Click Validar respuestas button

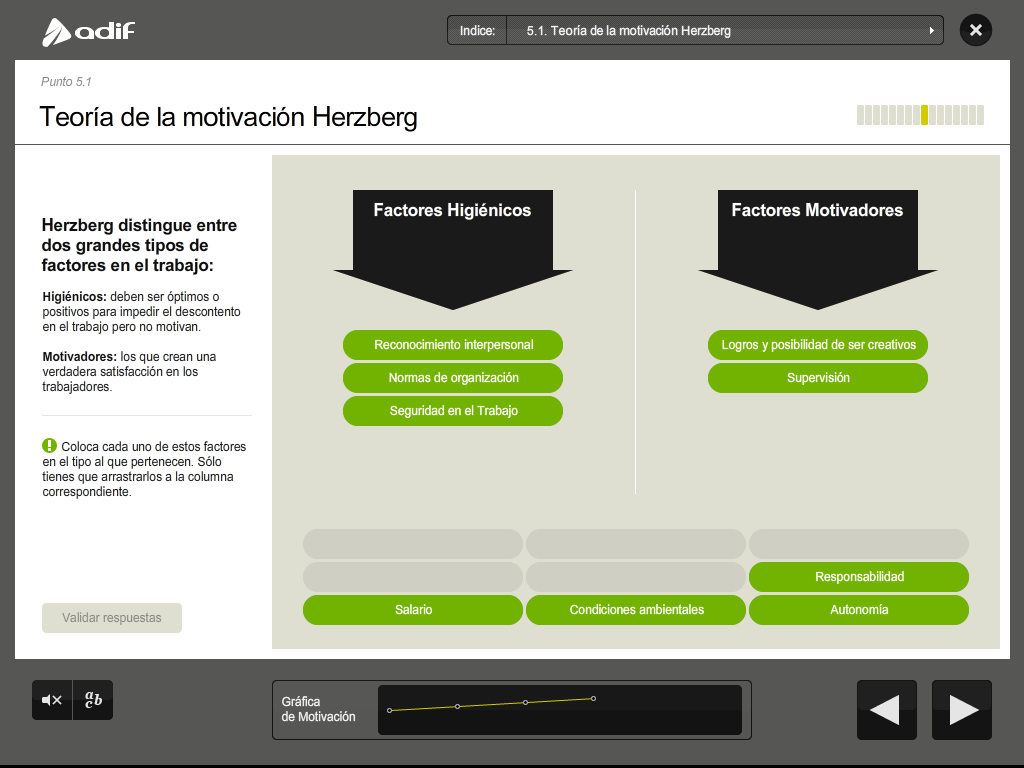[112, 618]
